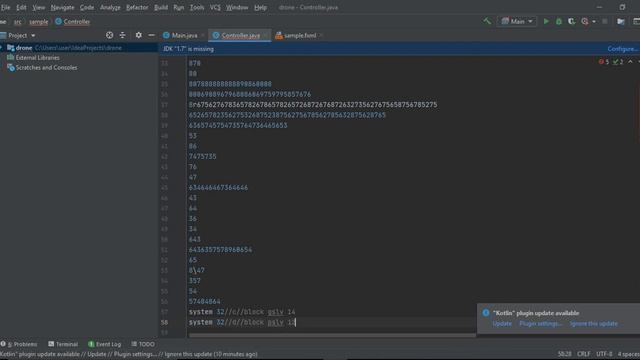Click the JDK "1.7" is missing message
640x360 pixels.
click(x=188, y=49)
